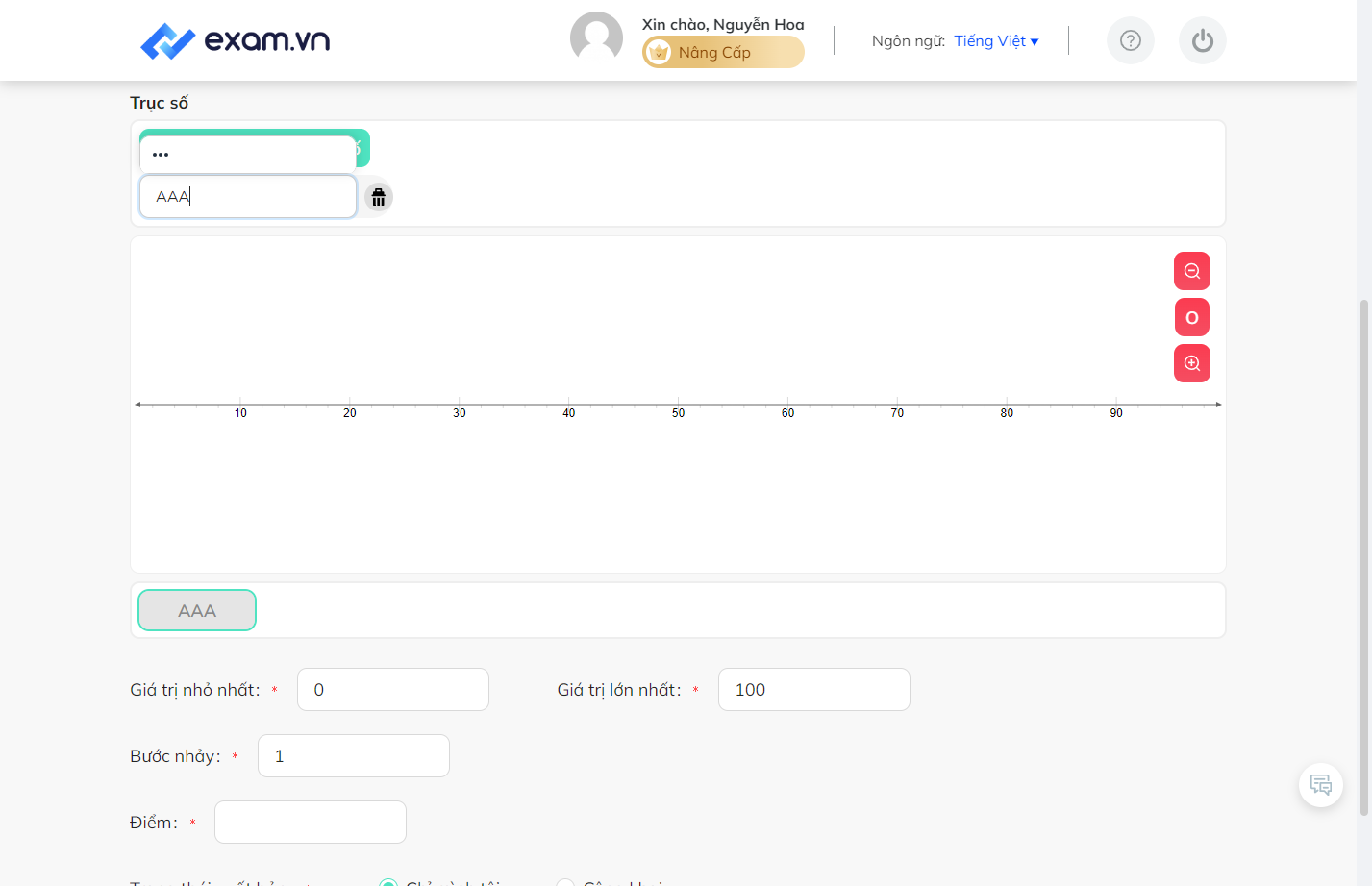Click the exam.vn logo
The height and width of the screenshot is (886, 1372).
tap(235, 40)
